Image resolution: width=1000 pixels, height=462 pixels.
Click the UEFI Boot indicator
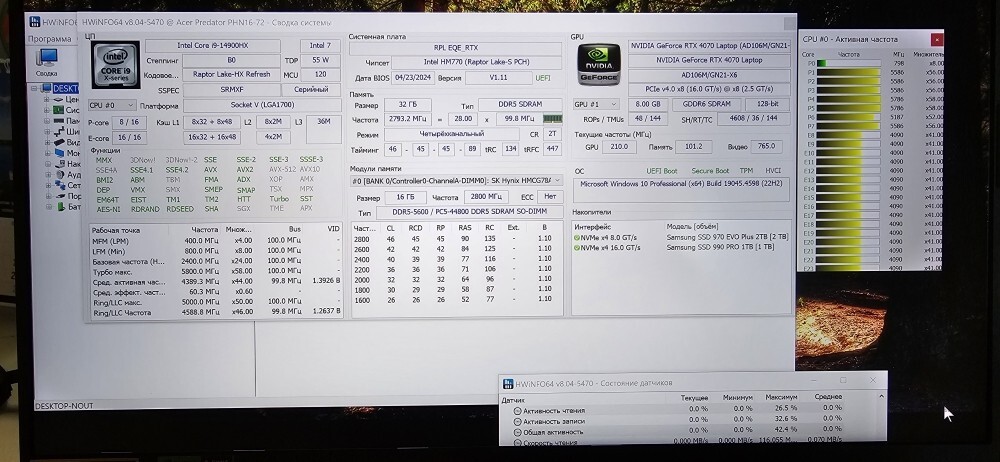[x=662, y=171]
